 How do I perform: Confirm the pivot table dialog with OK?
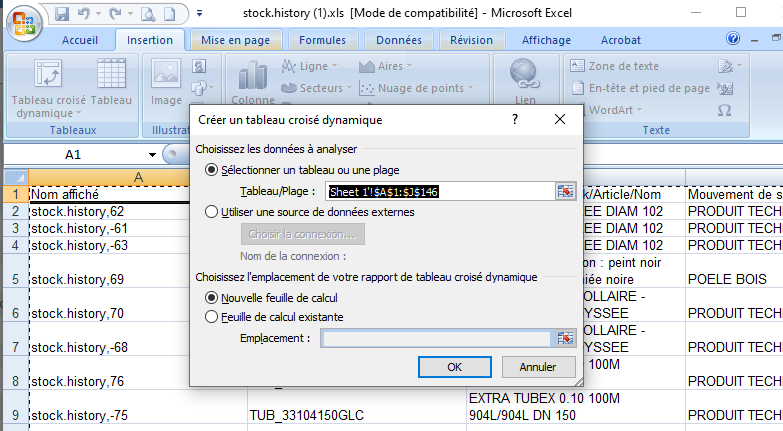pos(454,367)
